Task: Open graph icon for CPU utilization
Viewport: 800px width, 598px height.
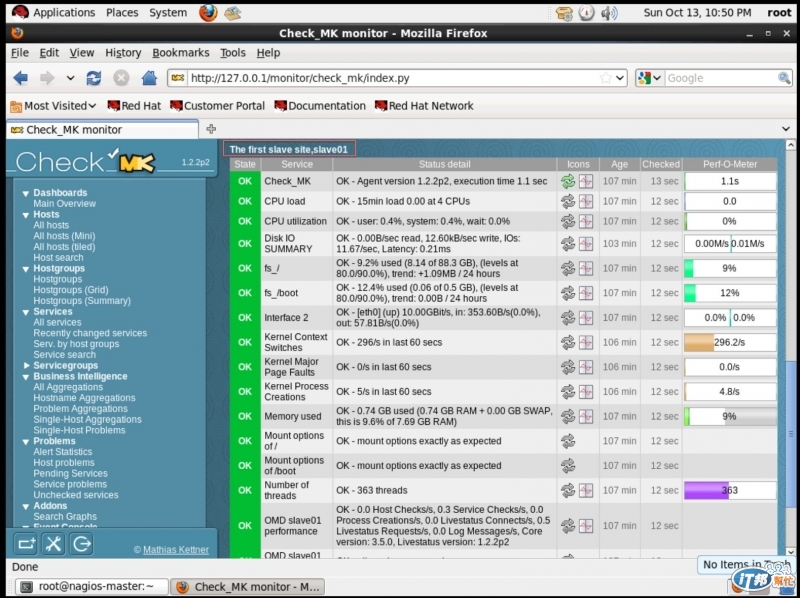Action: click(586, 221)
